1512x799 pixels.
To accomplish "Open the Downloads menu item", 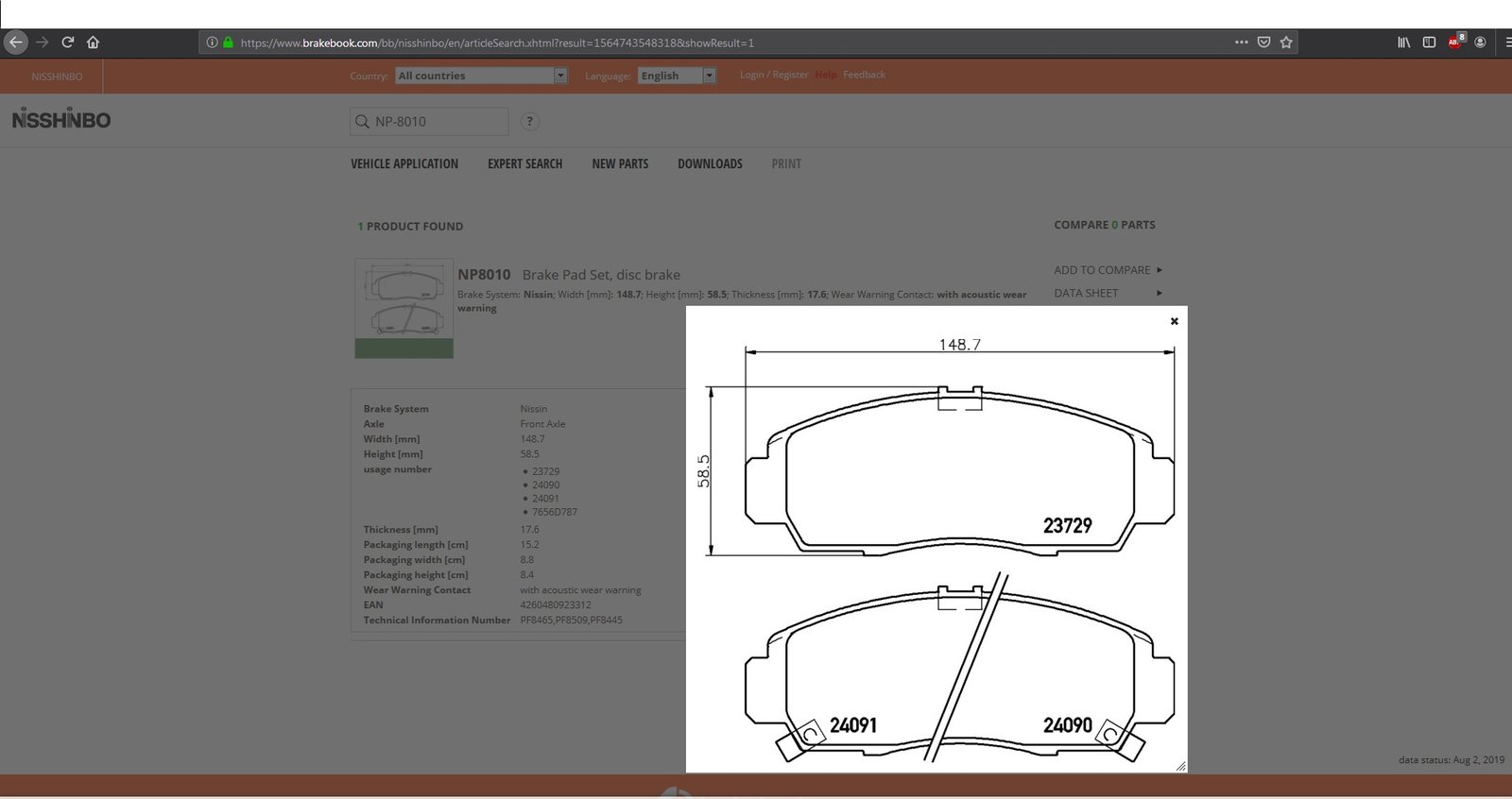I will point(710,164).
